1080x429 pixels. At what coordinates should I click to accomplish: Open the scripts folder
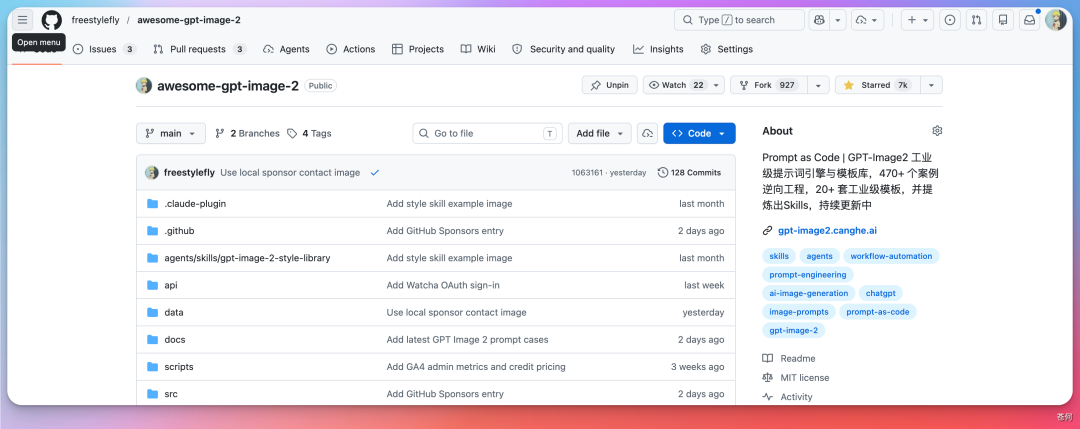point(179,367)
